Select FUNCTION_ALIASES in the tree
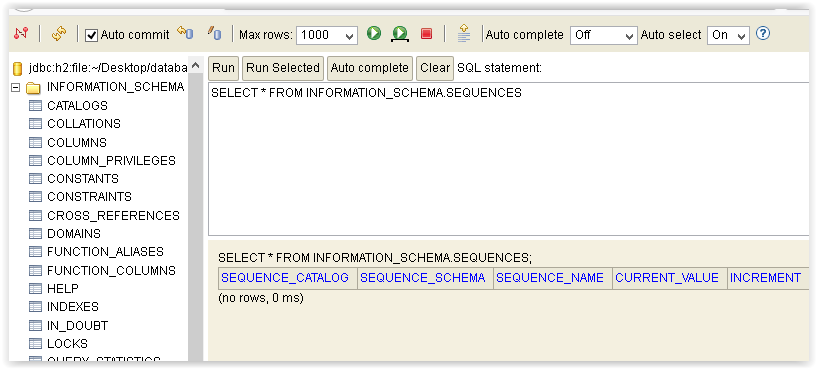Viewport: 817px width, 369px height. [105, 252]
